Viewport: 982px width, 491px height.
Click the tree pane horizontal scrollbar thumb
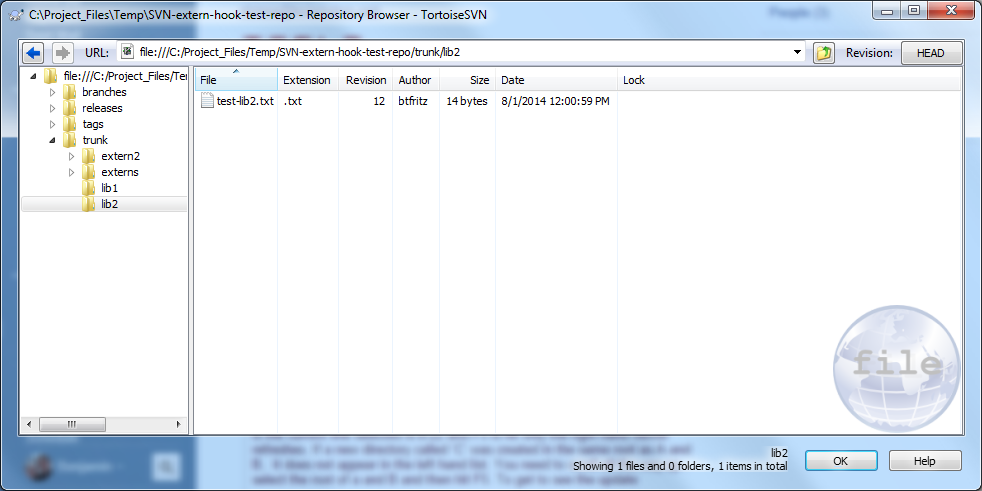72,424
